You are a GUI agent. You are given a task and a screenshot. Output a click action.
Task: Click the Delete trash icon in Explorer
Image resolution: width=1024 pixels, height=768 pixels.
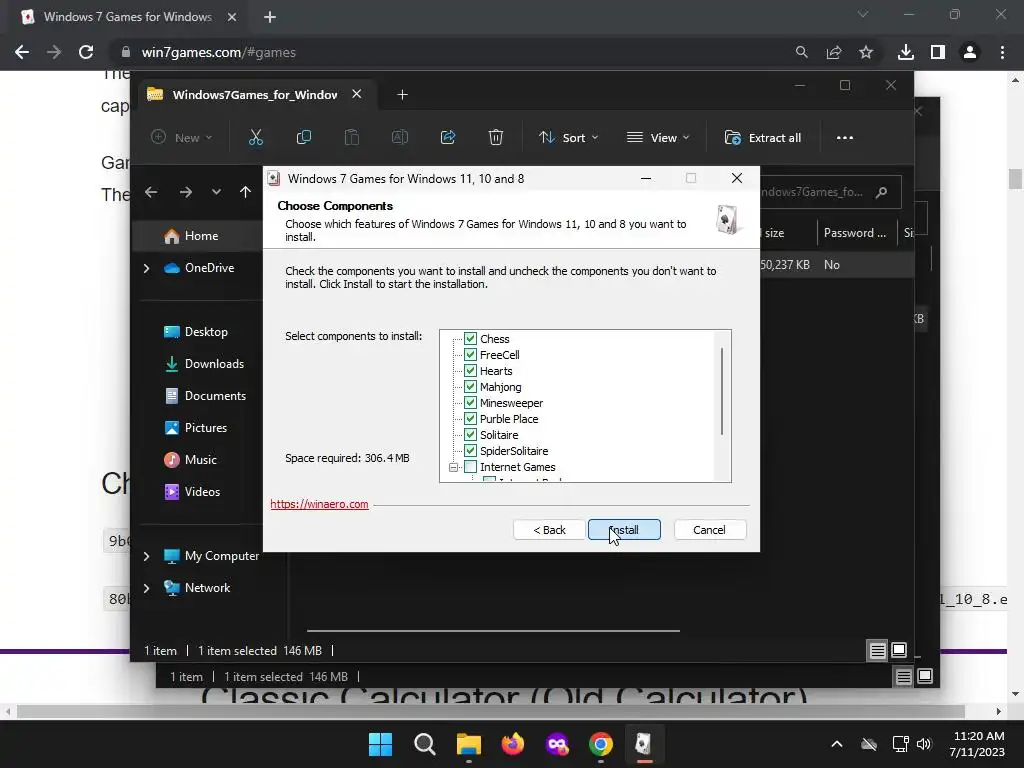click(496, 138)
